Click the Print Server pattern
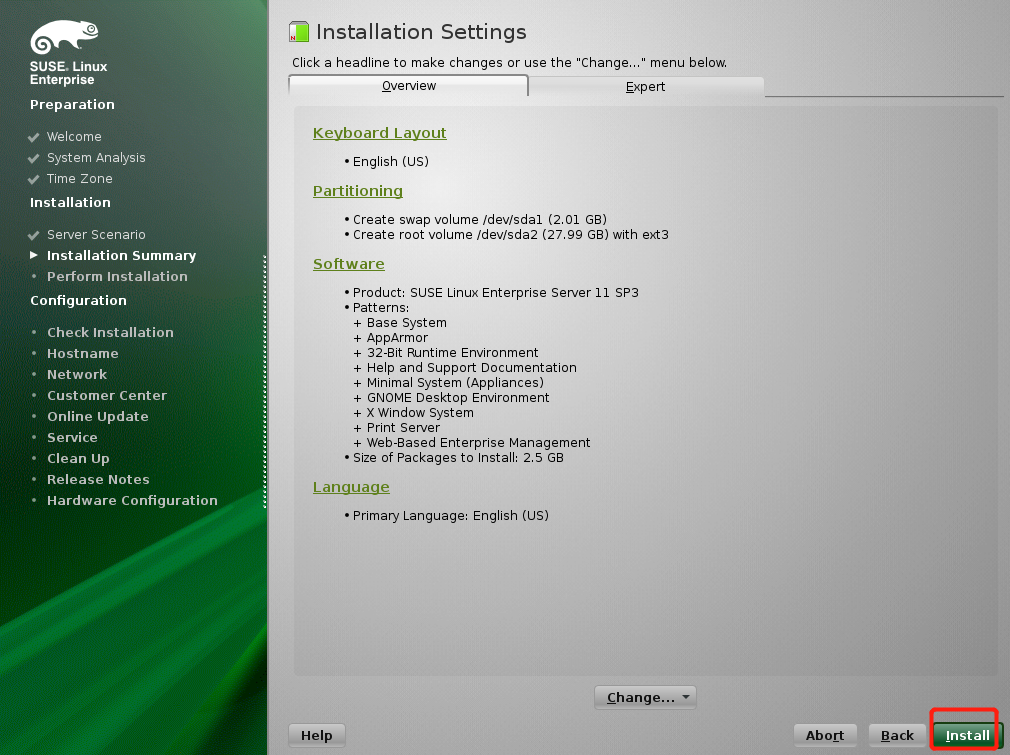Viewport: 1010px width, 755px height. [403, 428]
